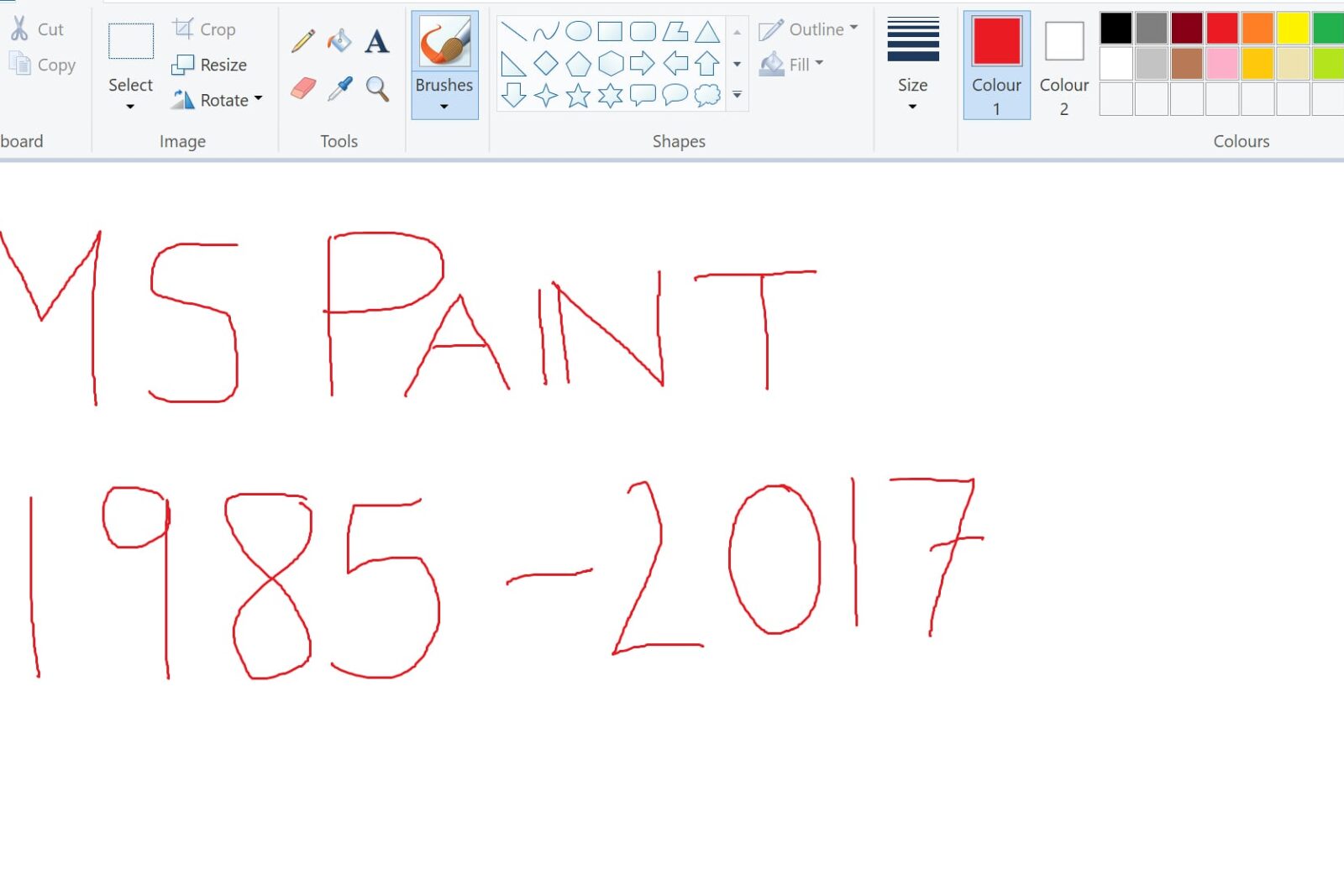Screen dimensions: 1344x896
Task: Choose the Rectangle shape
Action: click(610, 32)
